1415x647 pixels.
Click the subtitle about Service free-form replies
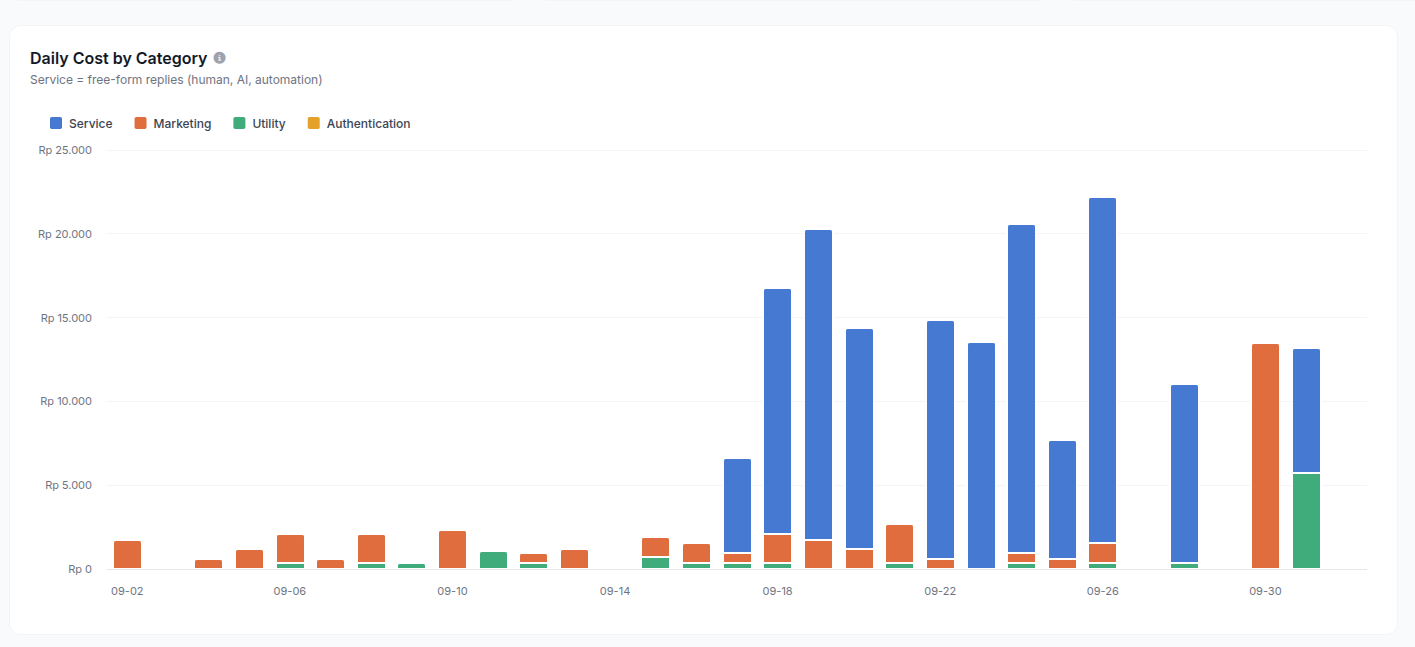176,79
